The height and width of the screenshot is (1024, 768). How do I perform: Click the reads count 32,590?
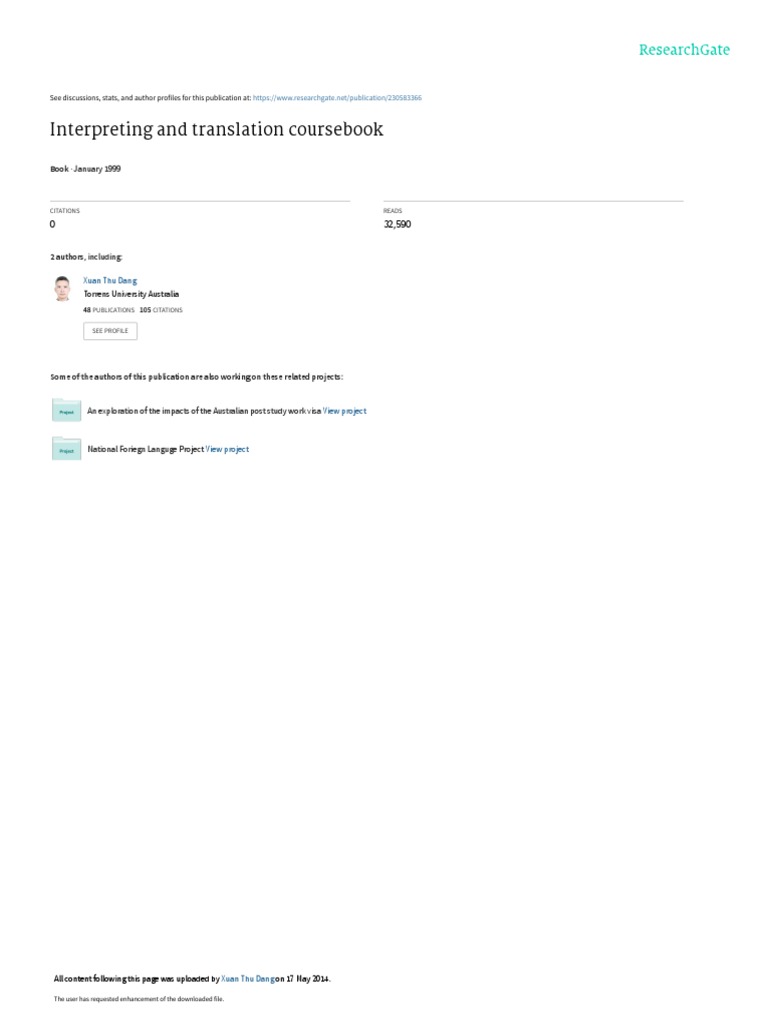(397, 225)
